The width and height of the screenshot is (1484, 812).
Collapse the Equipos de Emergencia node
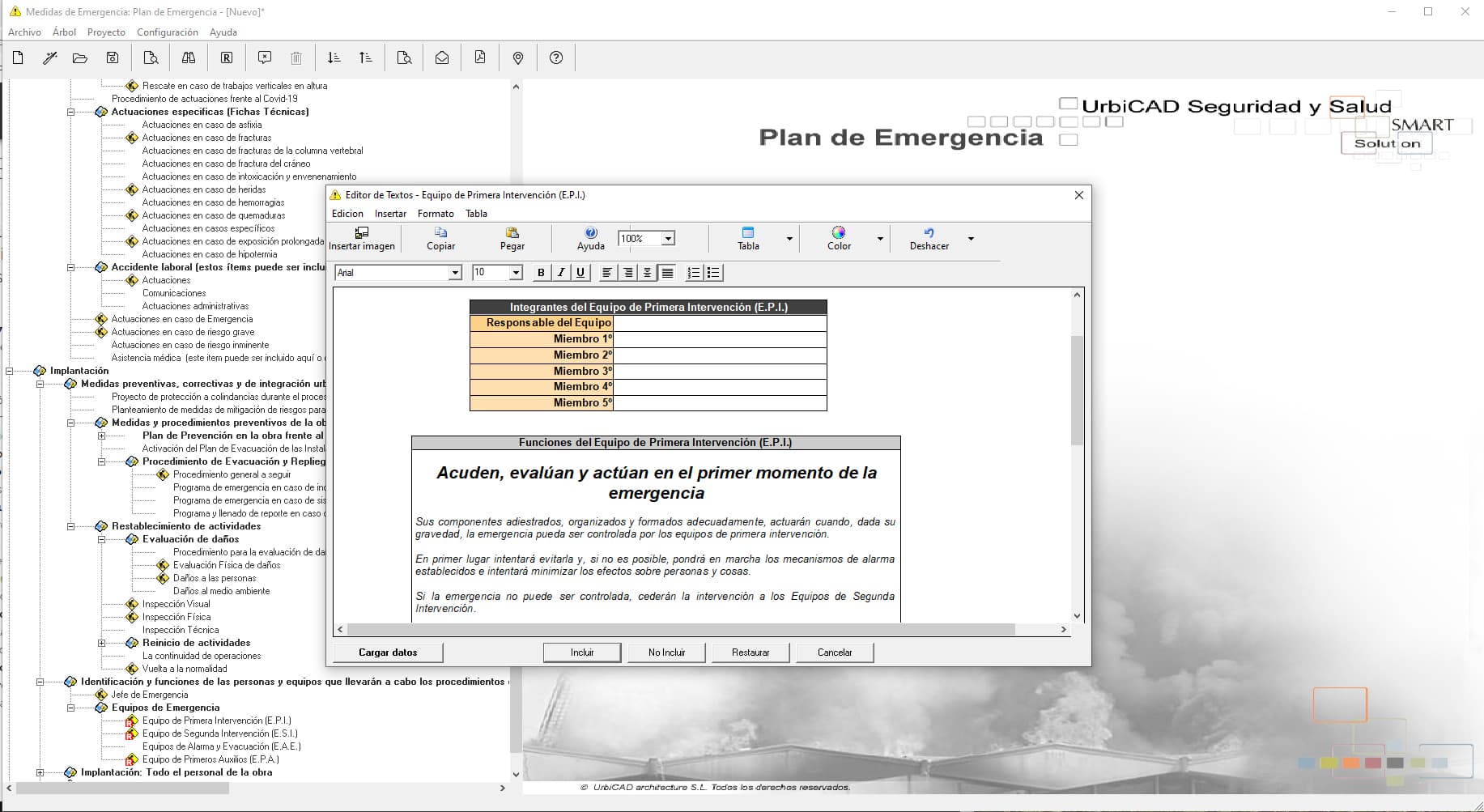coord(70,708)
